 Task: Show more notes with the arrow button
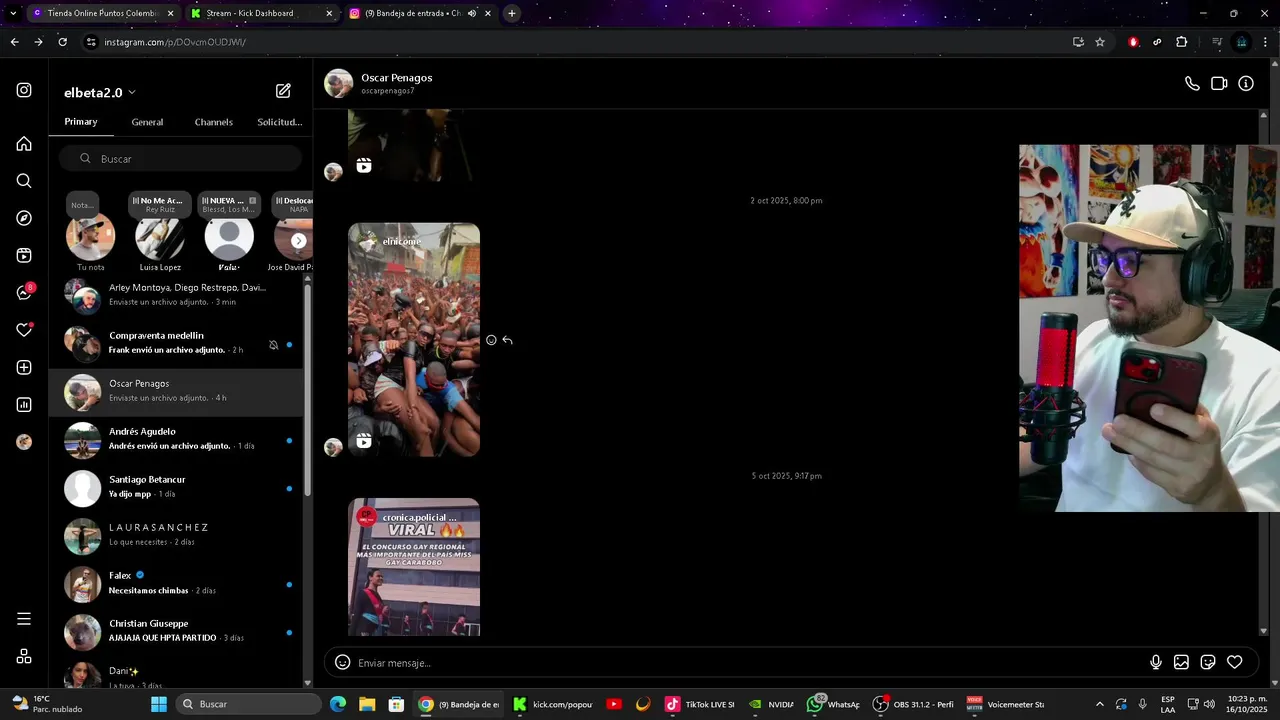coord(298,240)
